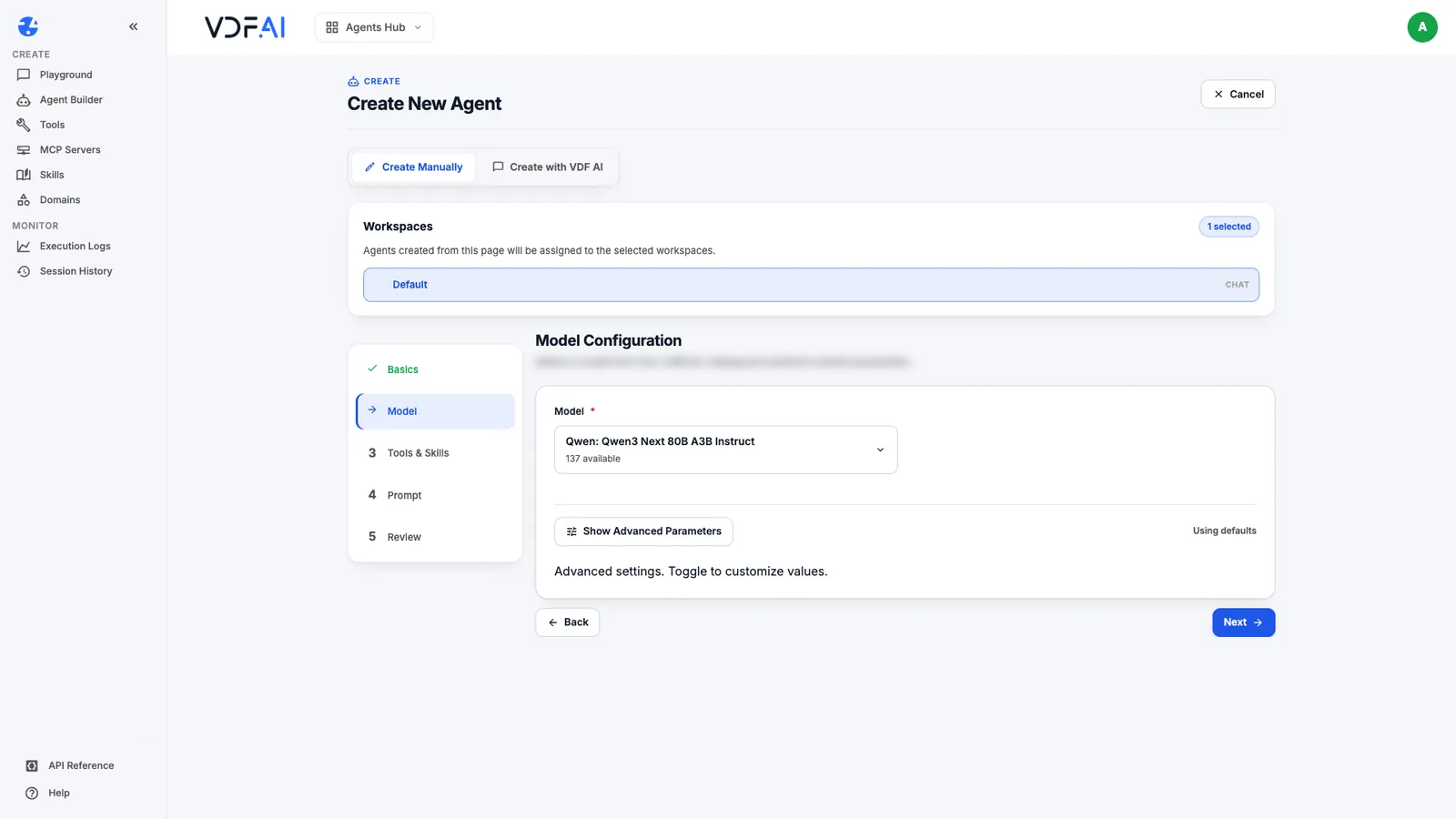This screenshot has height=819, width=1456.
Task: Click the X icon in the Cancel button
Action: click(x=1218, y=95)
